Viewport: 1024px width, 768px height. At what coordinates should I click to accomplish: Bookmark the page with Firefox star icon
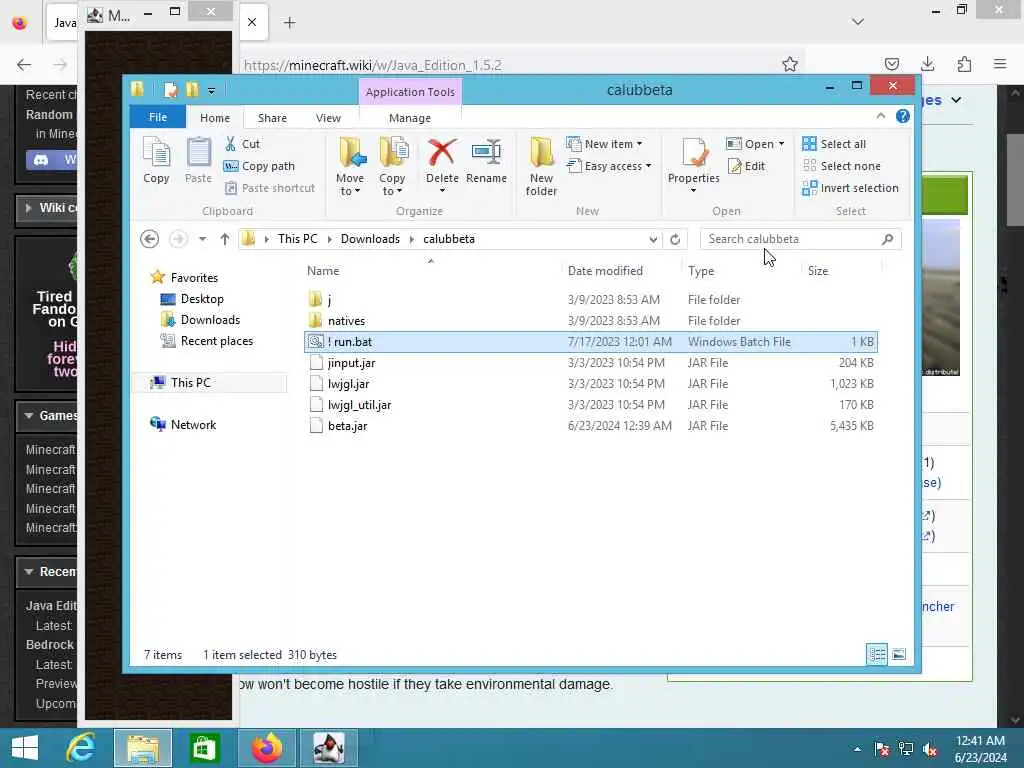point(790,64)
